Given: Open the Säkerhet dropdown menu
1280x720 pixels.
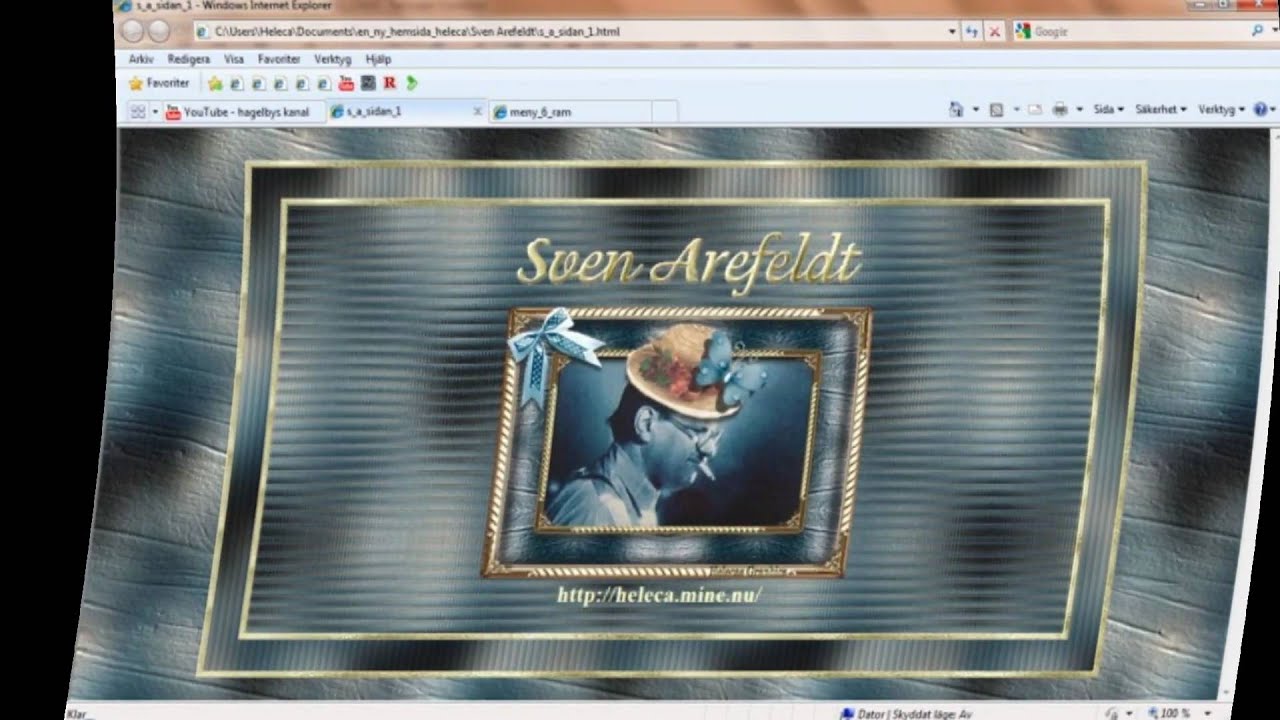Looking at the screenshot, I should tap(1160, 110).
